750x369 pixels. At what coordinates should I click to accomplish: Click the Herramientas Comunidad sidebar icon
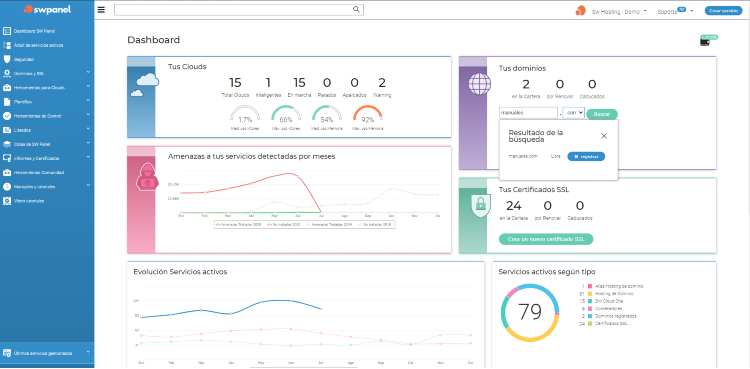[7, 172]
